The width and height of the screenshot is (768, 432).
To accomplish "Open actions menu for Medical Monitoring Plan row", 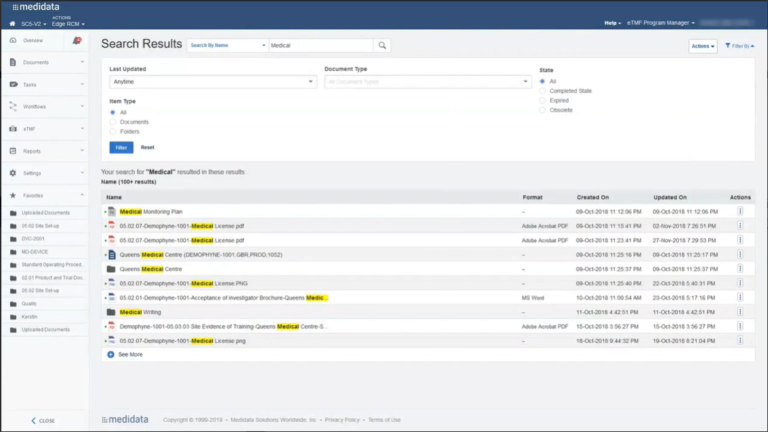I will tap(740, 212).
